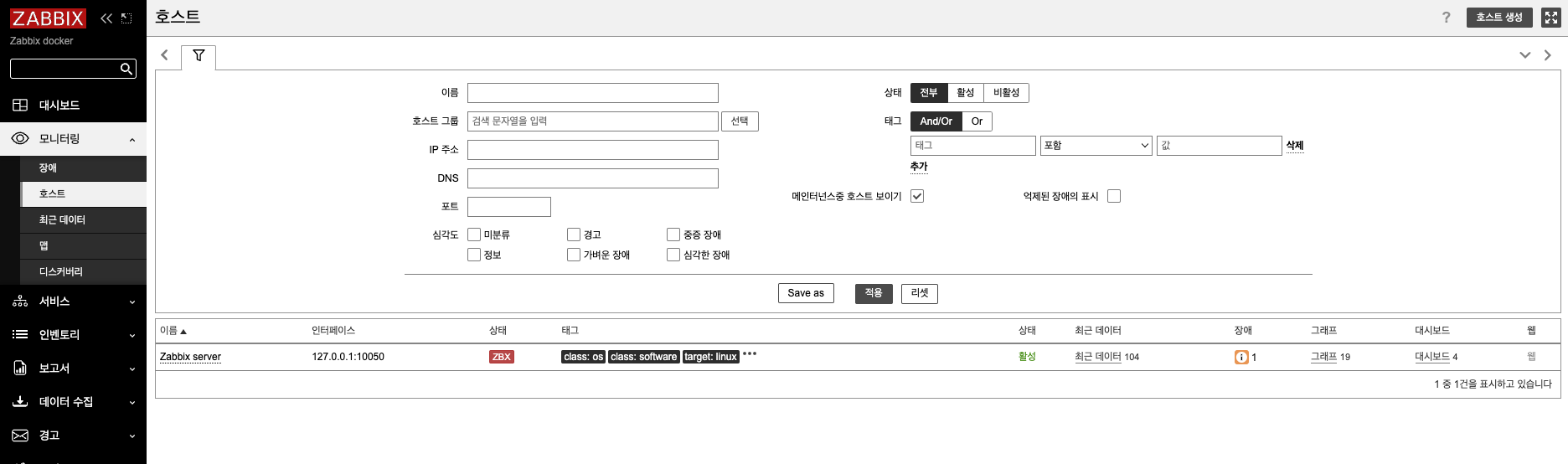
Task: Focus the 태그 name input field
Action: tap(973, 146)
